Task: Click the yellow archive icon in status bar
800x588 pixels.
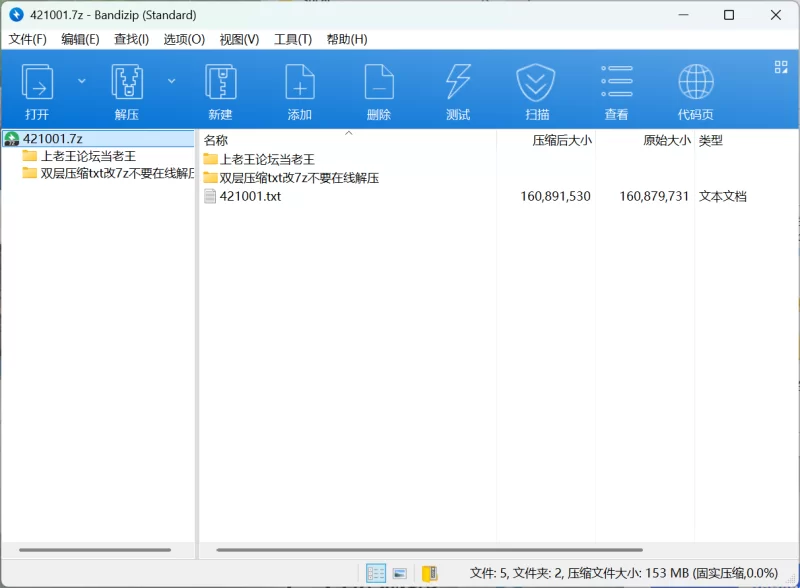Action: pyautogui.click(x=429, y=573)
